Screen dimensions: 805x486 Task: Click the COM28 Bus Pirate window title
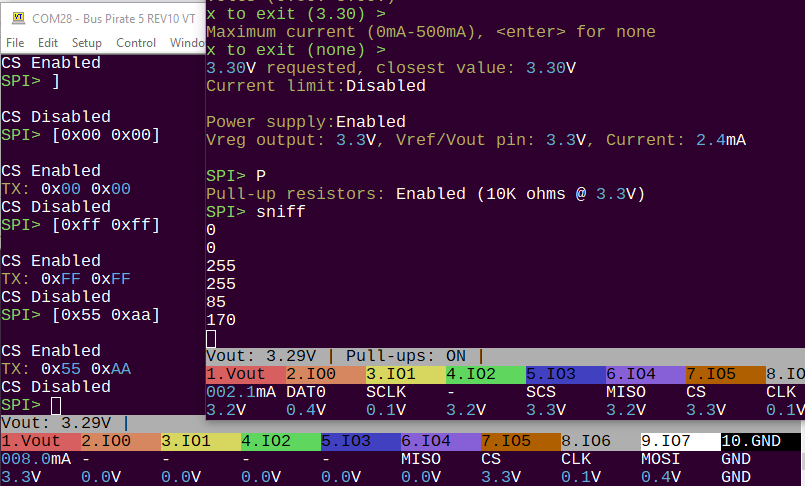click(x=113, y=18)
